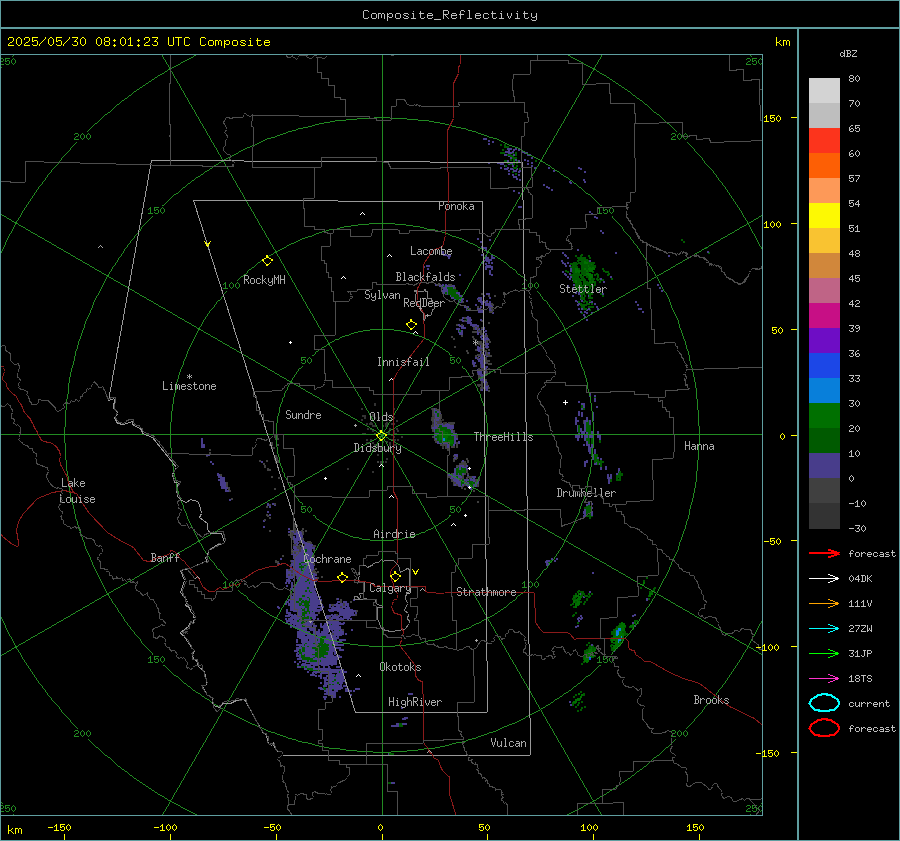Screen dimensions: 900x841
Task: Click the blue-core echo southwest of Brooks
Action: pos(618,635)
